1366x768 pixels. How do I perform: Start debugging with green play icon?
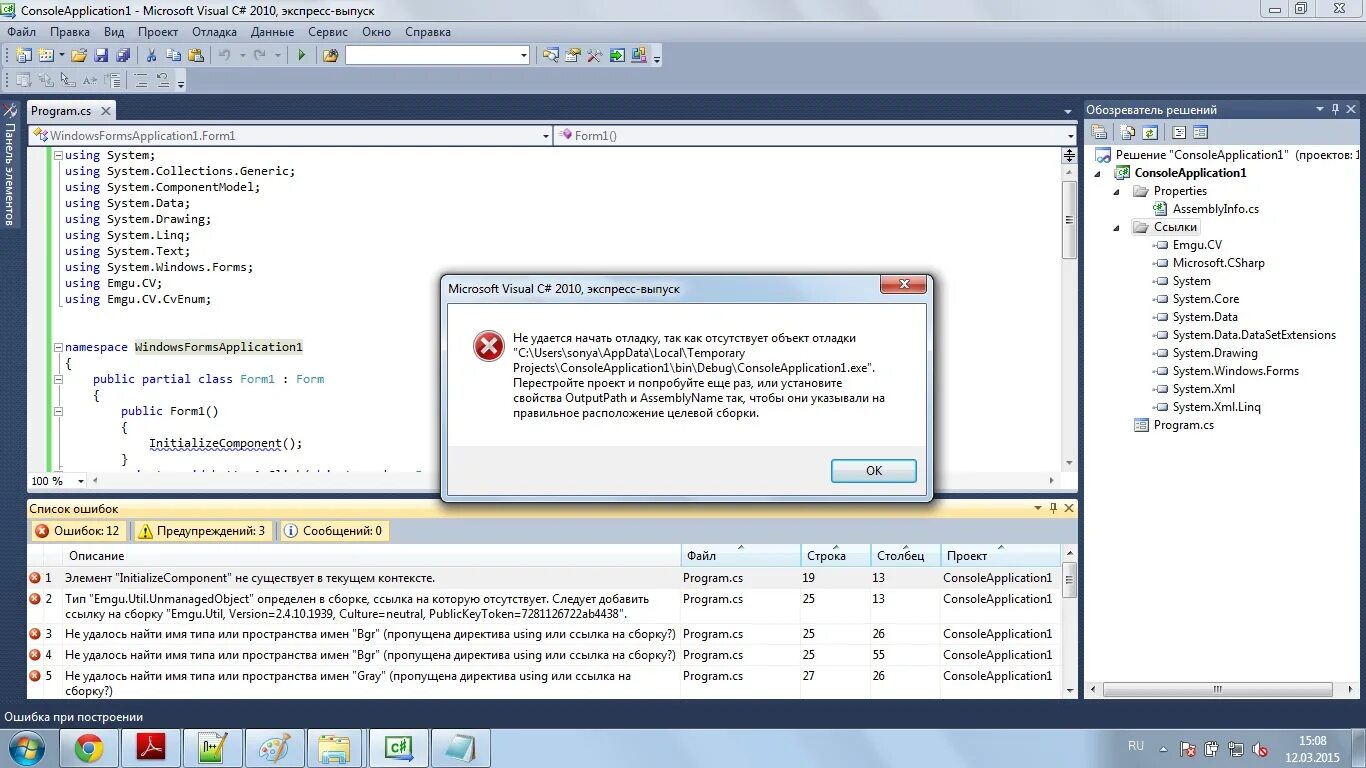(x=301, y=55)
